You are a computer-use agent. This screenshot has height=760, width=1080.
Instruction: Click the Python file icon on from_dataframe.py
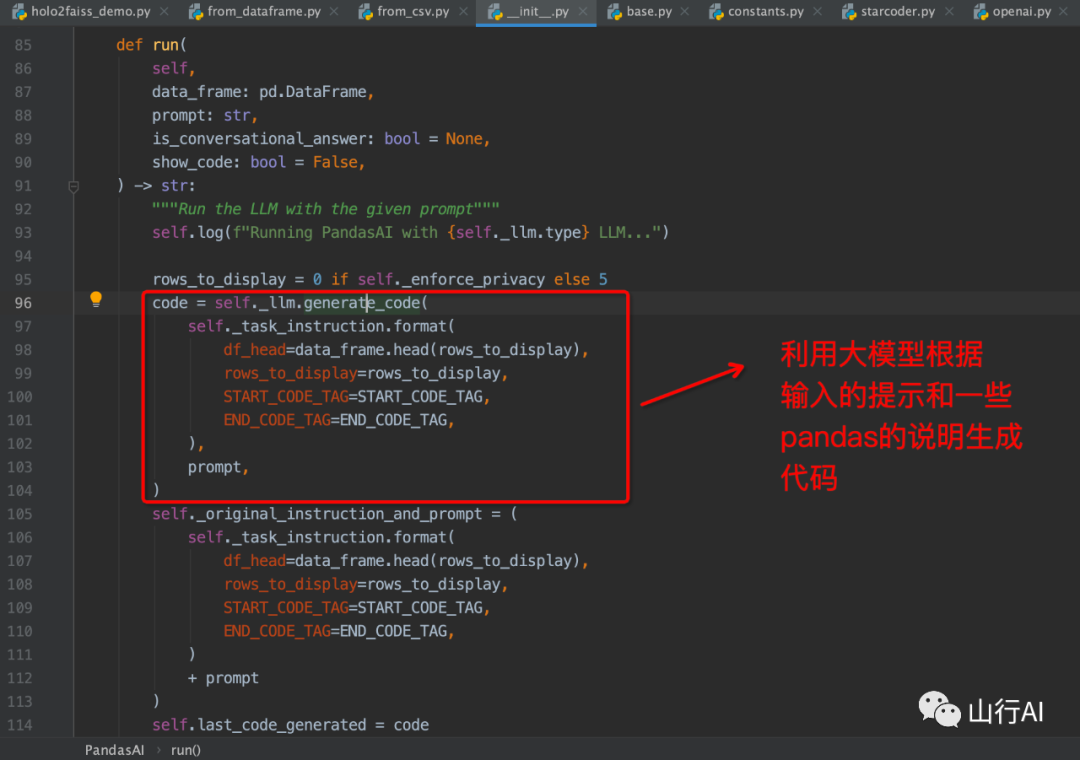coord(196,12)
